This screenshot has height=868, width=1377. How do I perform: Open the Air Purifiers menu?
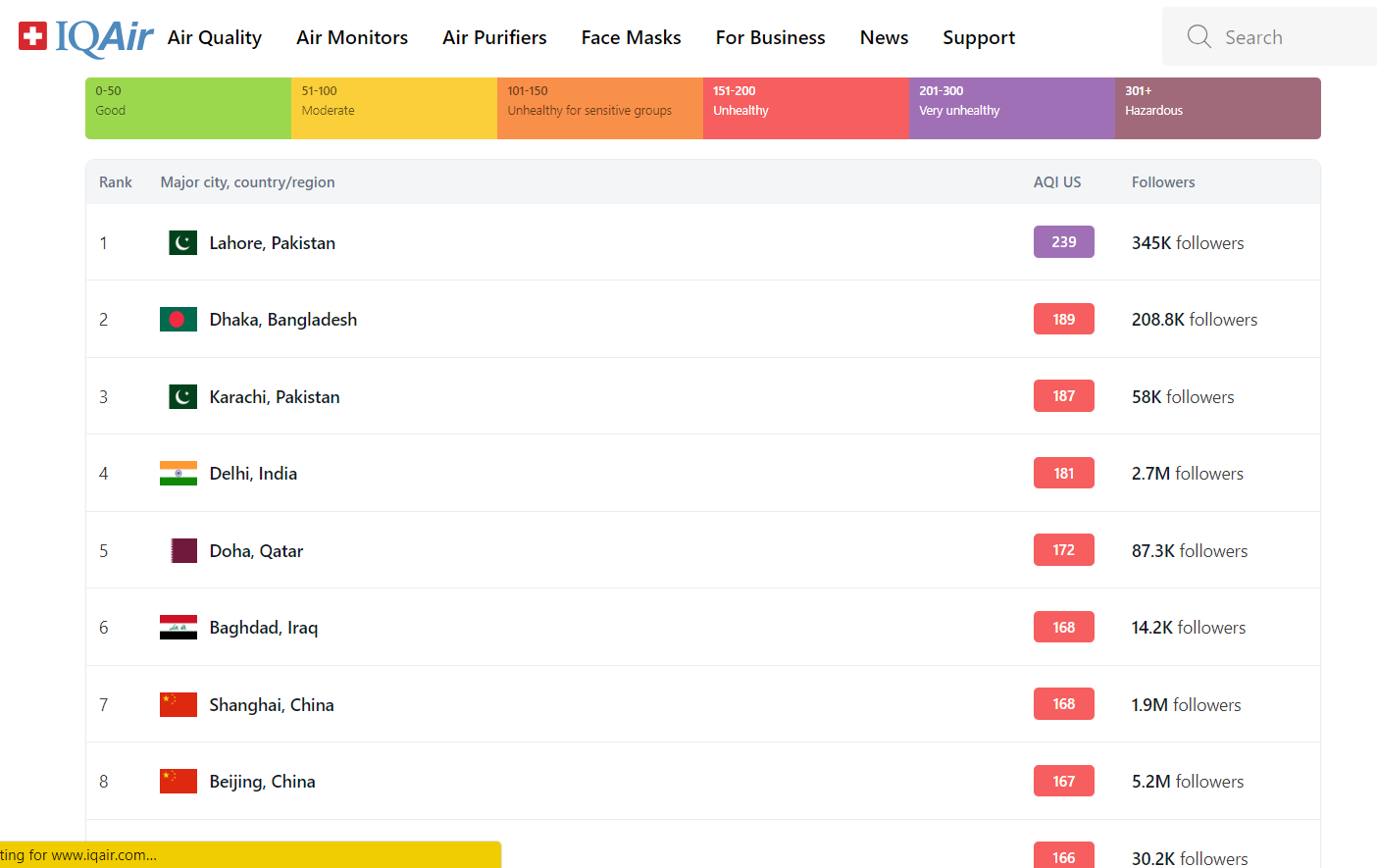click(x=494, y=37)
